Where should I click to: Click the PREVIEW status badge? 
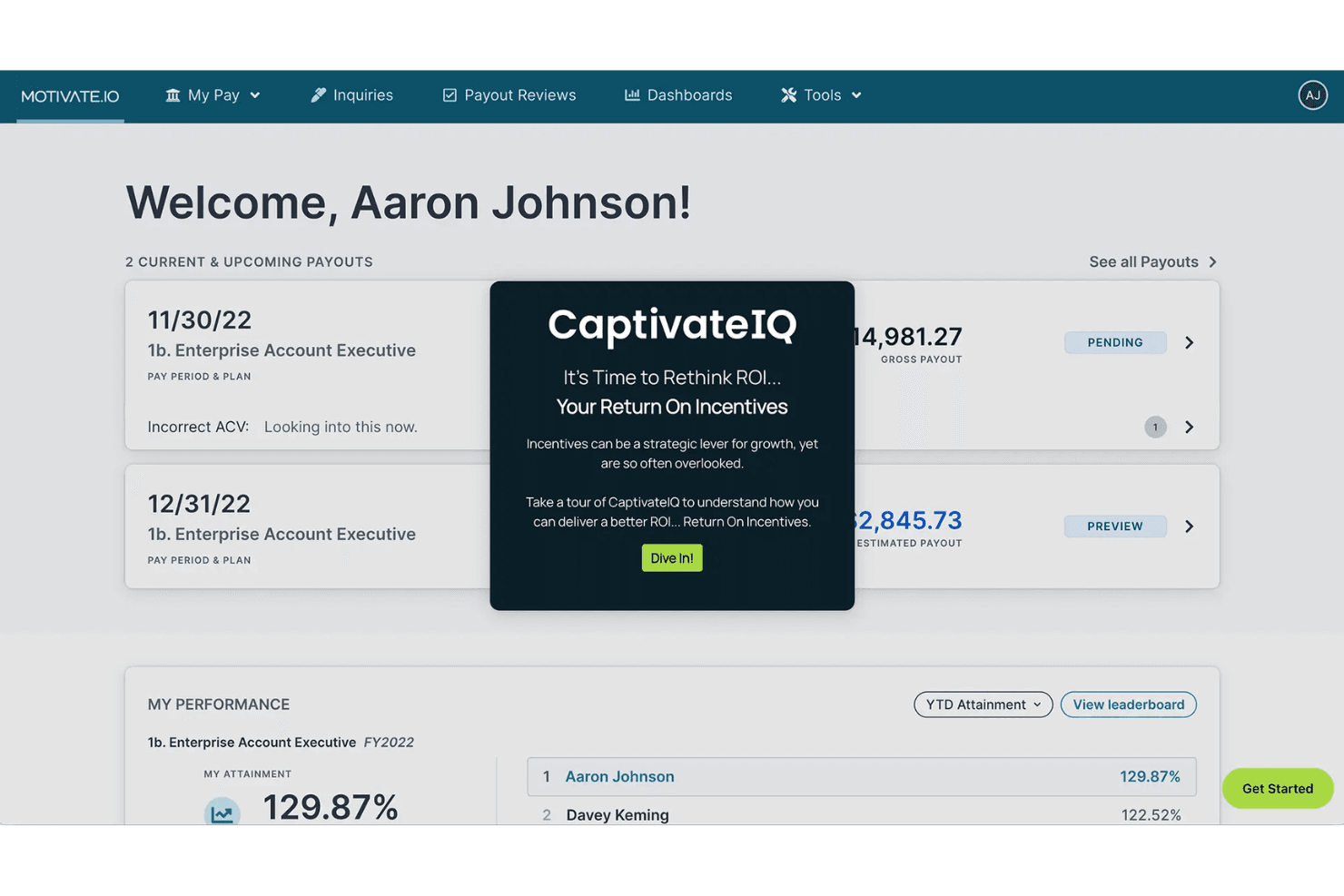point(1115,527)
